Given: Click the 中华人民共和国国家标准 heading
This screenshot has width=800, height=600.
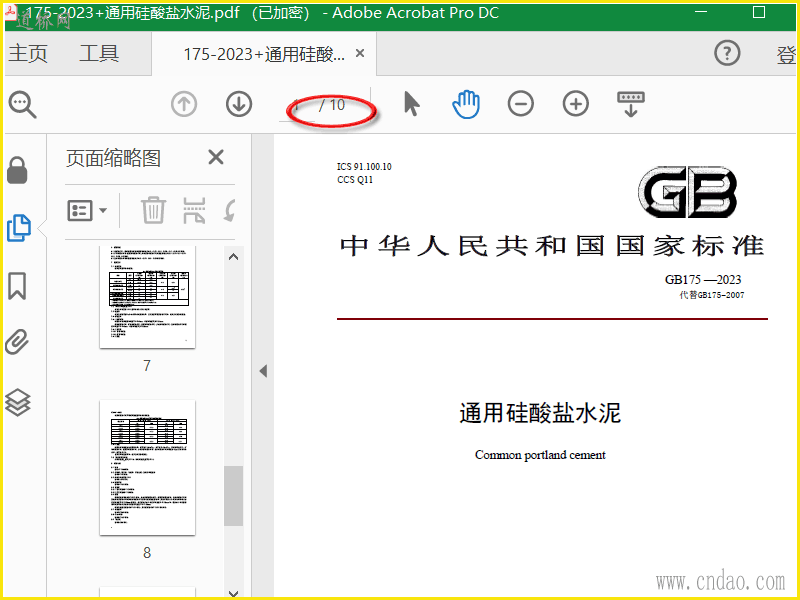Looking at the screenshot, I should coord(552,246).
